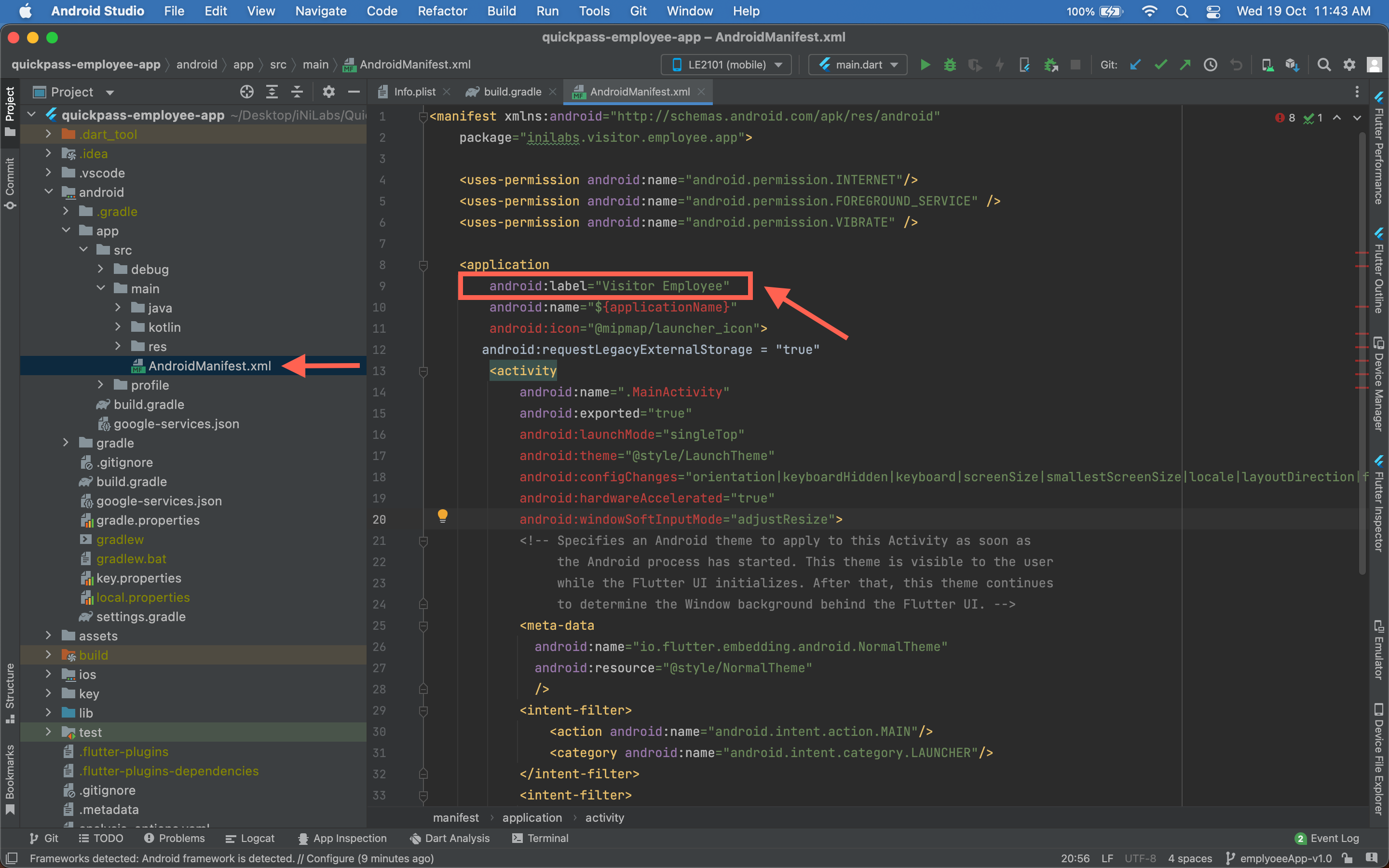Close the AndroidManifest.xml tab

701,92
